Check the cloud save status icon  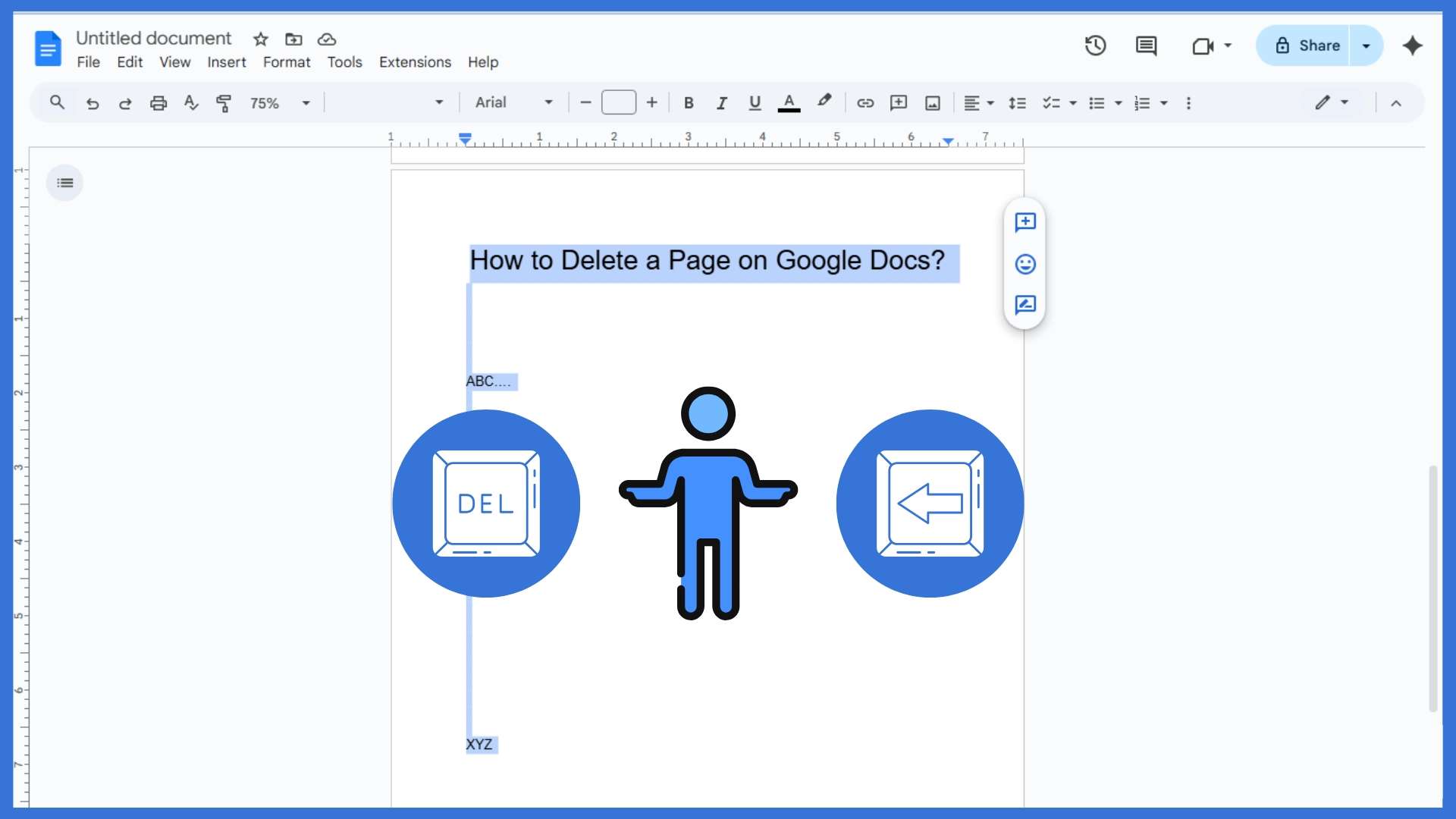point(327,39)
